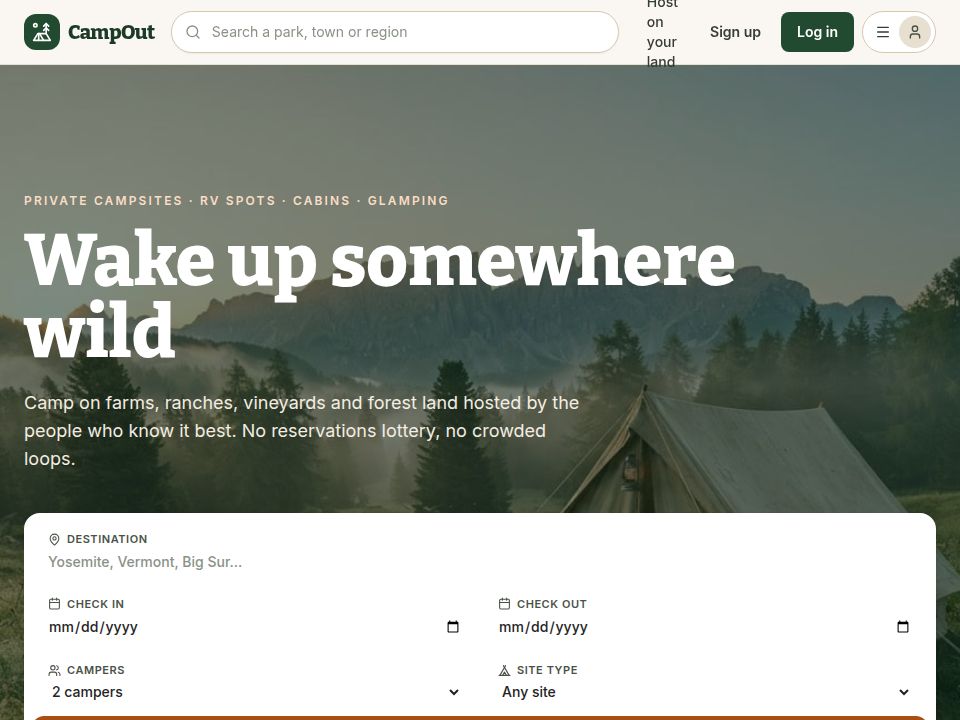This screenshot has height=720, width=960.
Task: Click the Check in calendar label icon
Action: click(54, 604)
